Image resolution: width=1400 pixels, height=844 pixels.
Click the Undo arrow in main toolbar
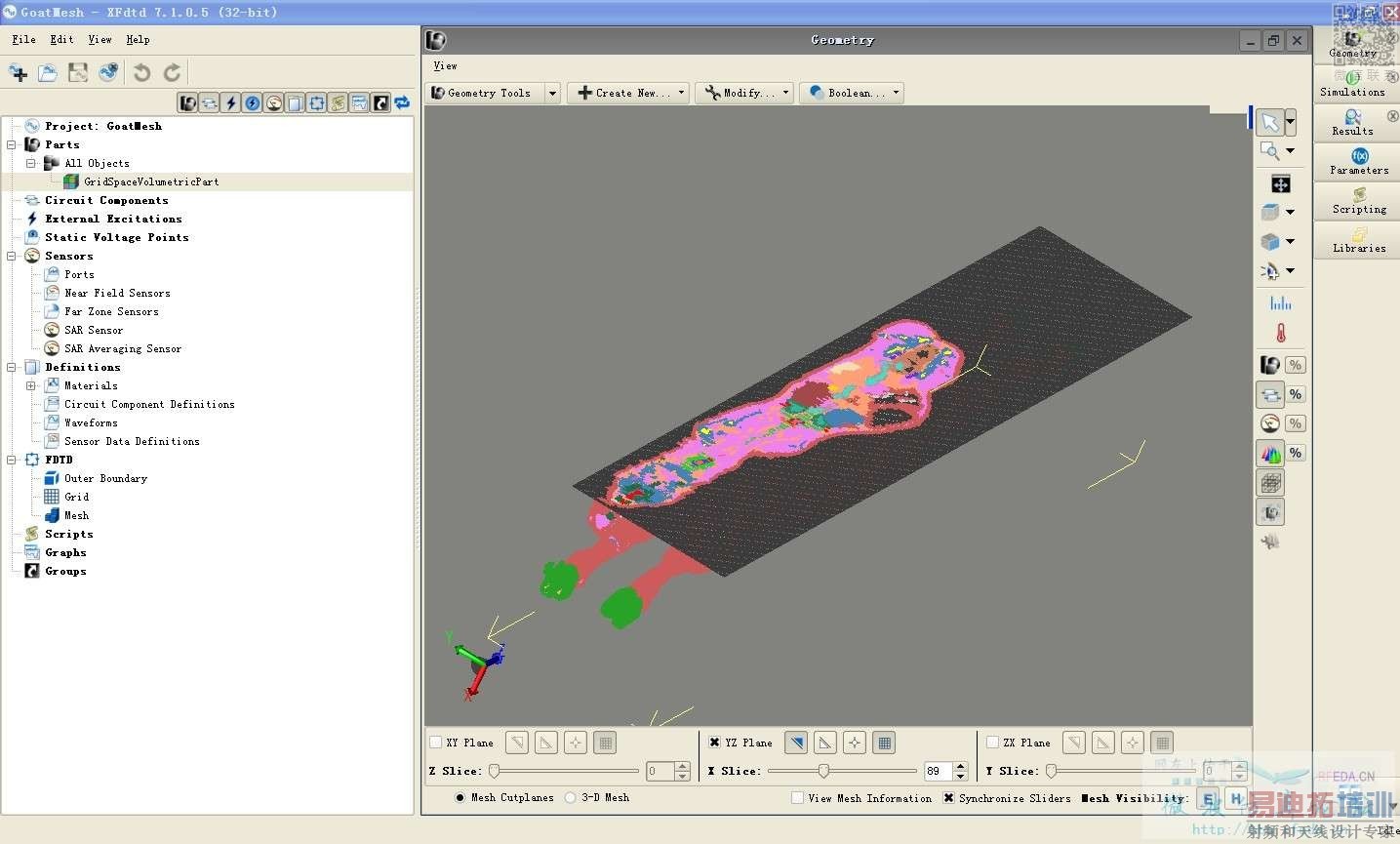coord(142,73)
